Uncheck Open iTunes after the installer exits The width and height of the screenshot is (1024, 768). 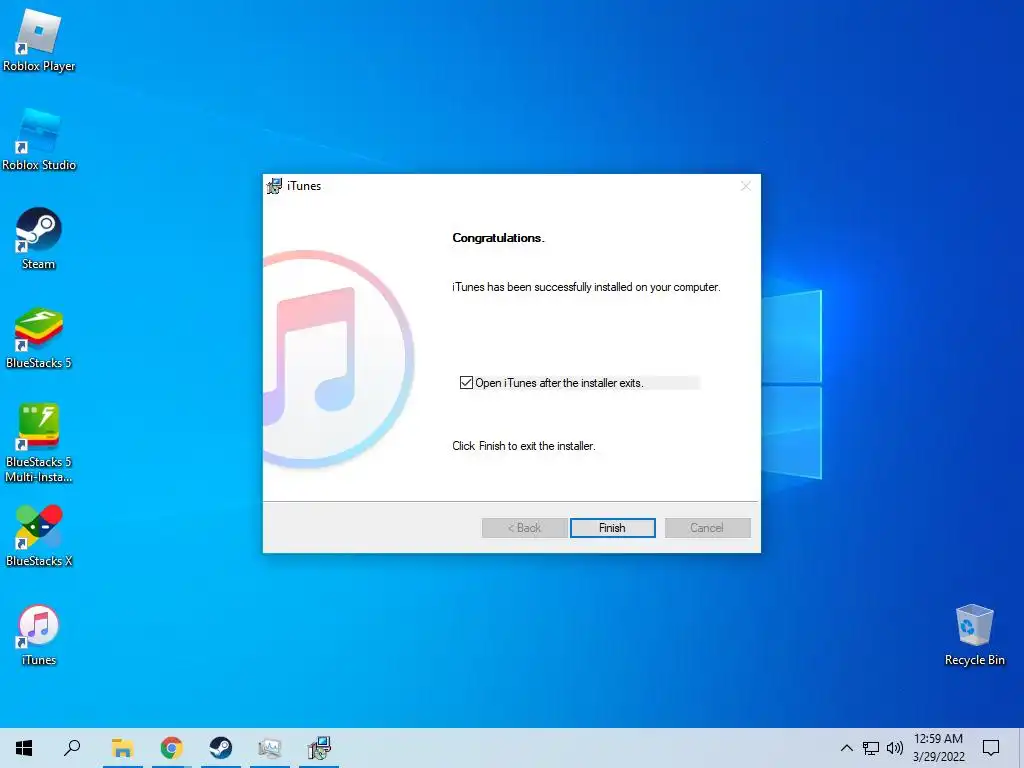(x=466, y=383)
